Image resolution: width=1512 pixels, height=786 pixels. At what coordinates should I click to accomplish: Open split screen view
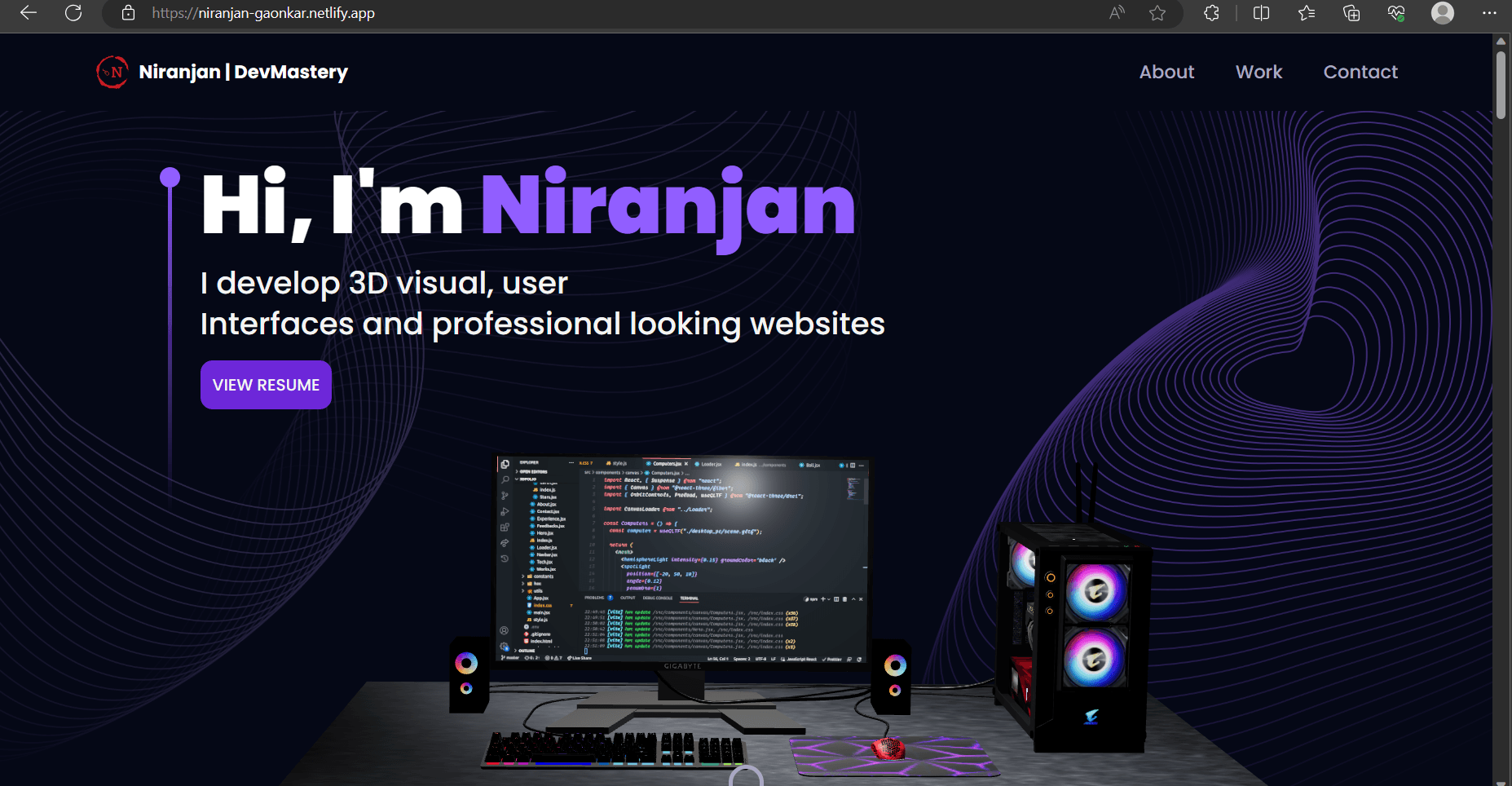[x=1260, y=13]
